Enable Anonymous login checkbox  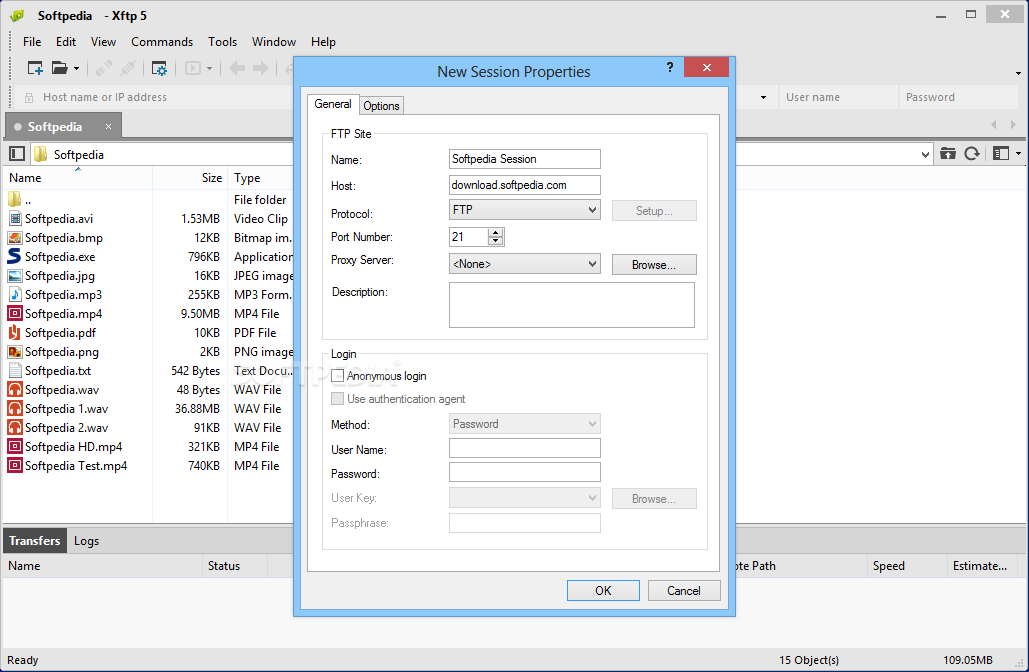[x=338, y=375]
